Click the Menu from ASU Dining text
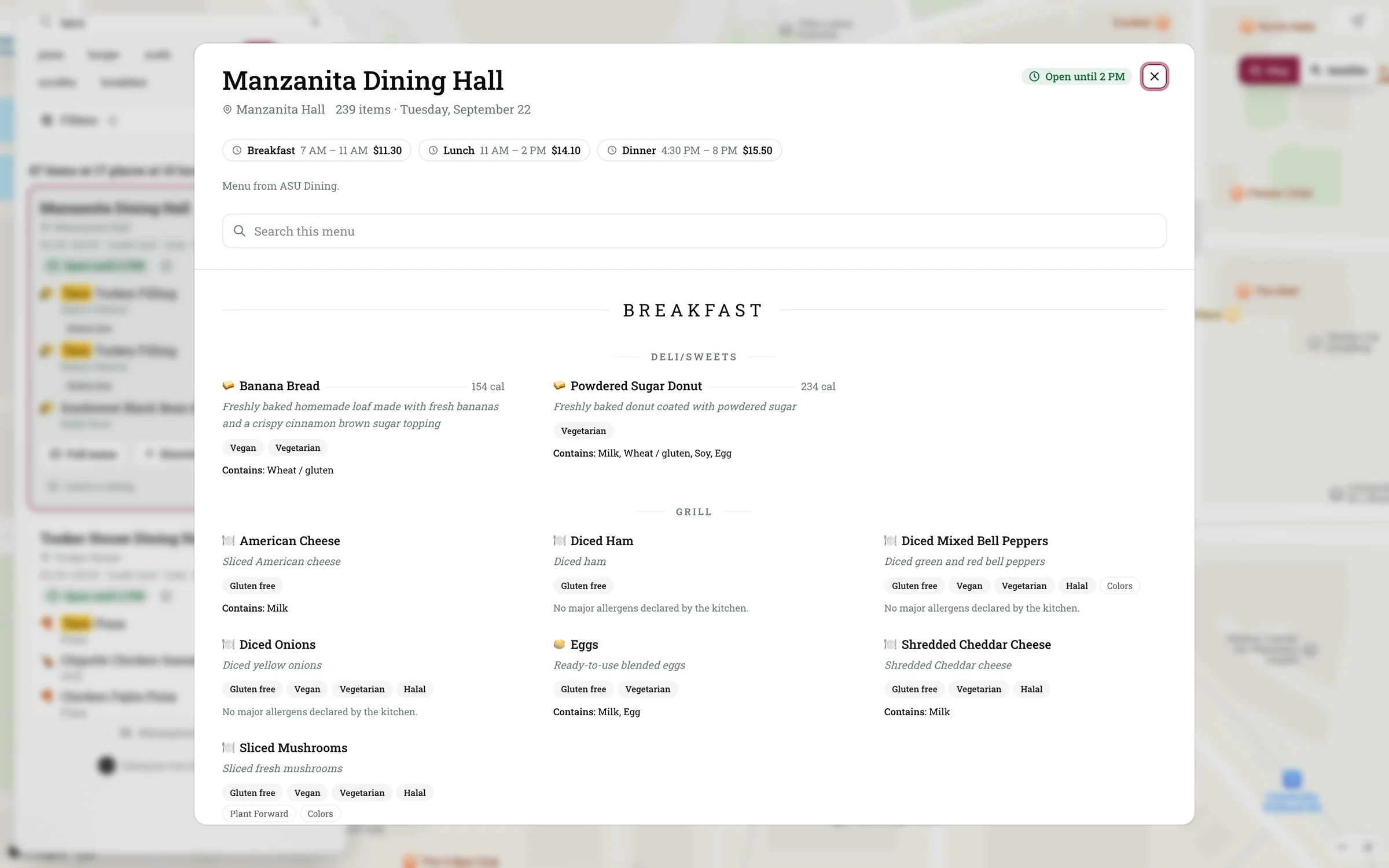This screenshot has width=1389, height=868. 281,186
